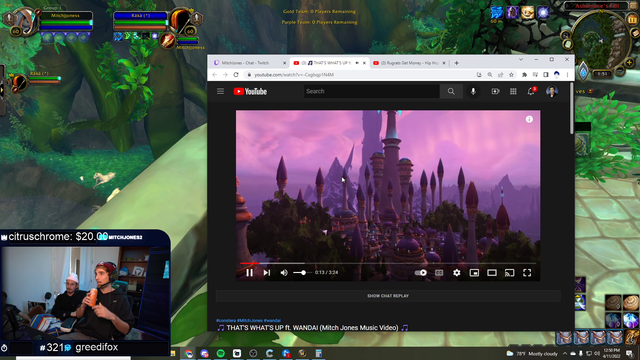Toggle the Autoplay switch

click(x=420, y=273)
